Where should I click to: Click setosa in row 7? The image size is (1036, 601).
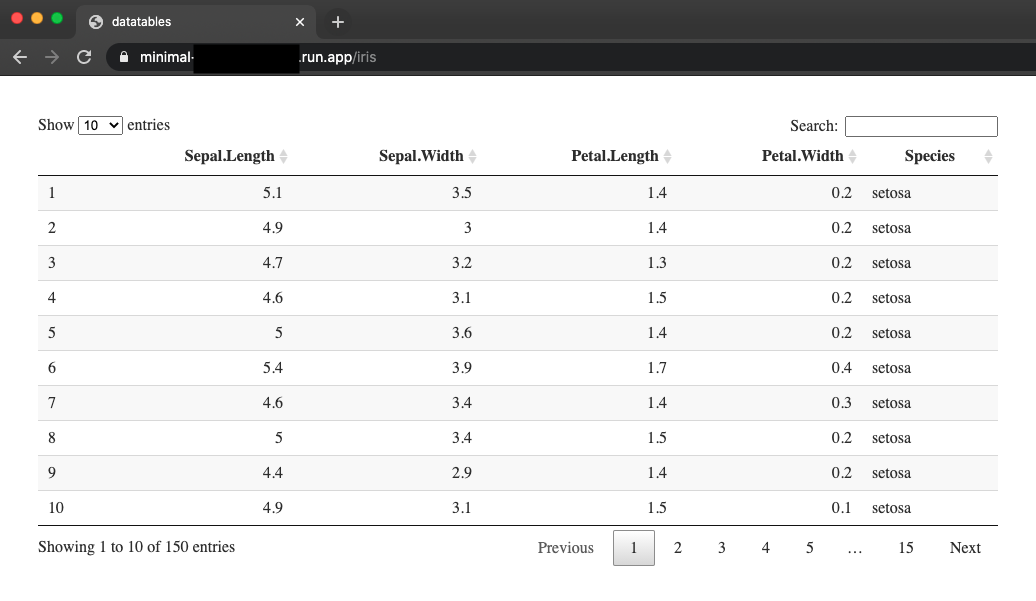point(891,403)
